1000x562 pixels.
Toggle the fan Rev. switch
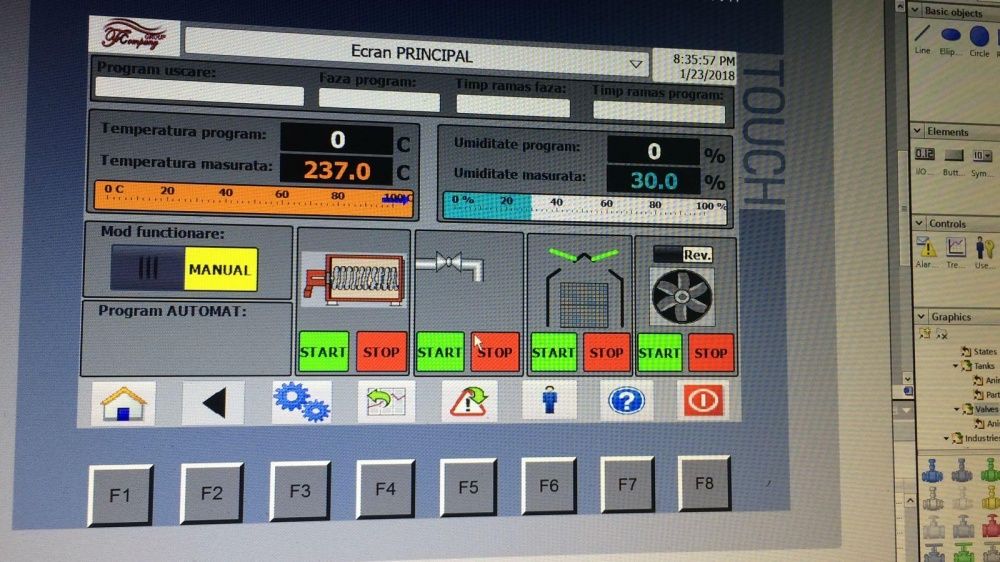click(x=682, y=255)
